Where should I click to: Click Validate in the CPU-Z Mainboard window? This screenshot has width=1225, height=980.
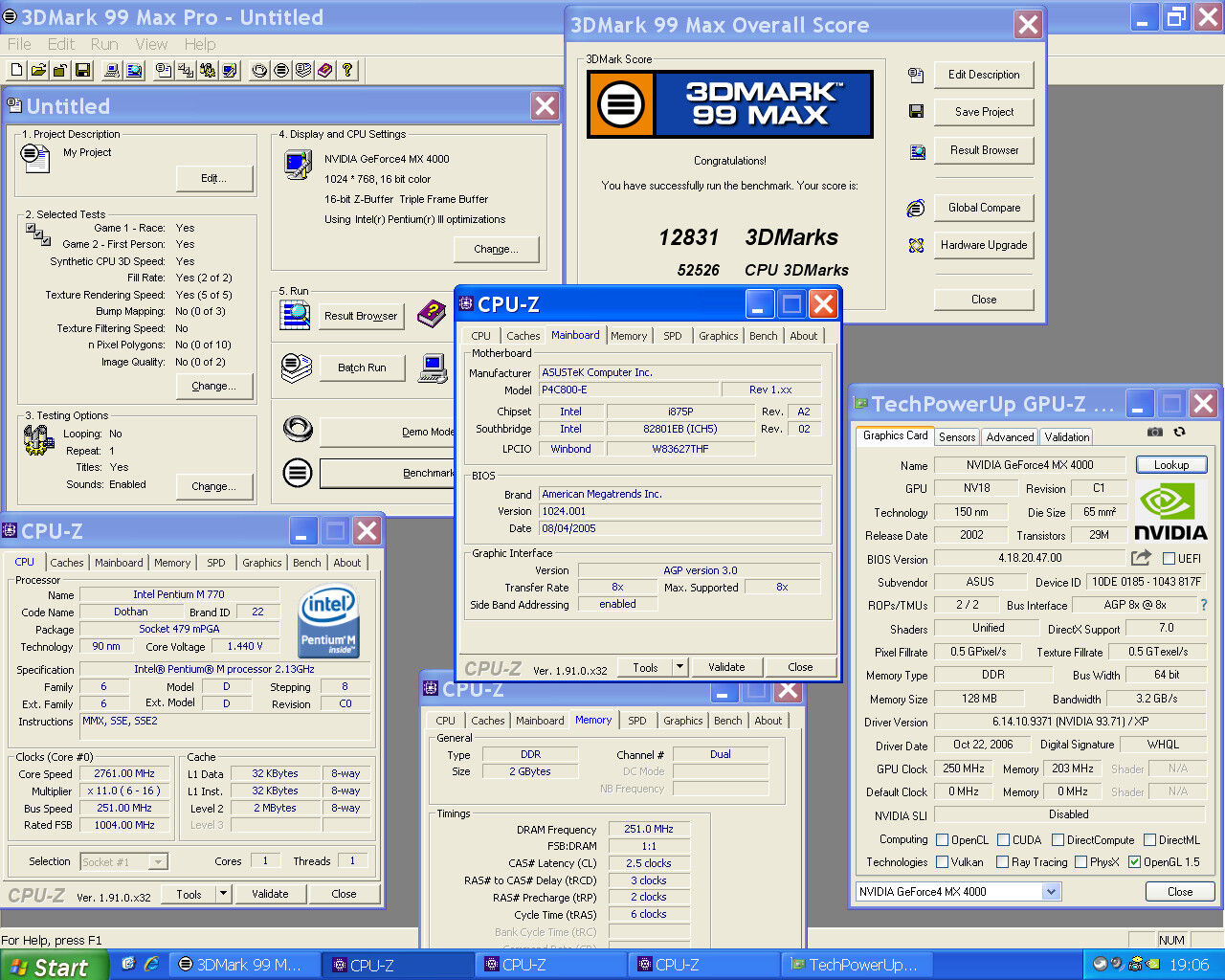726,667
